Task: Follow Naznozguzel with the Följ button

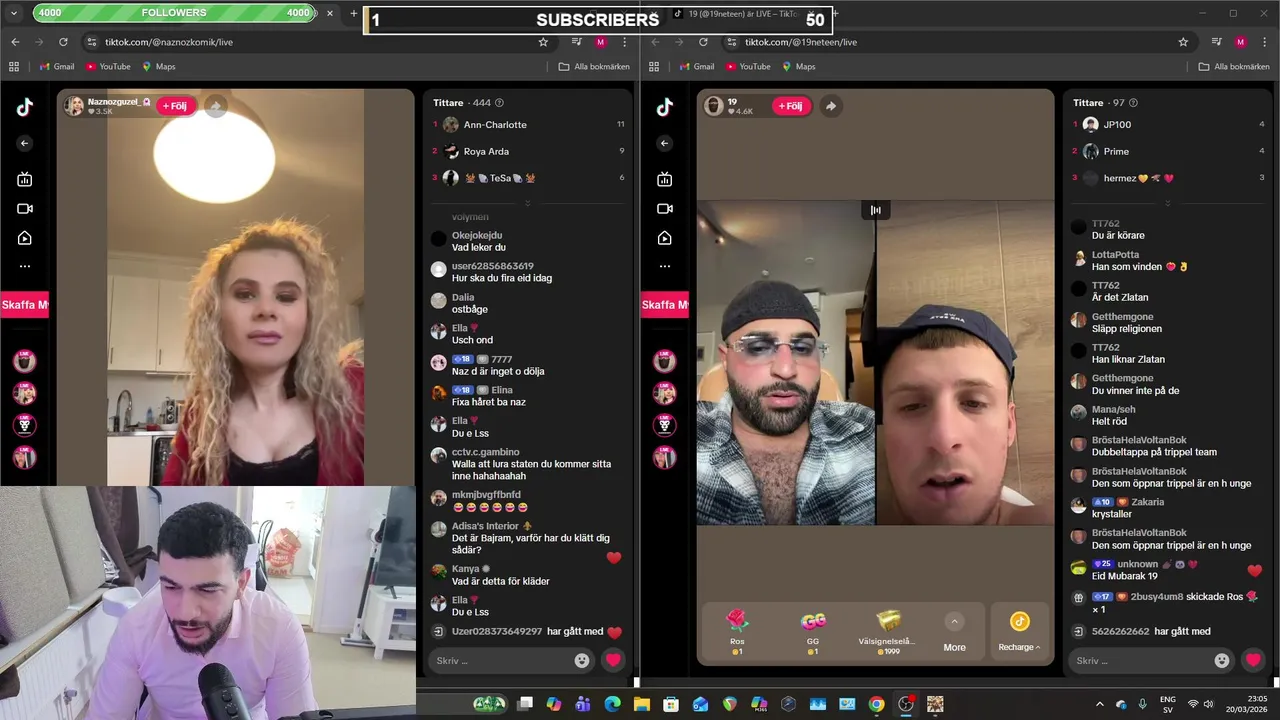Action: point(174,106)
